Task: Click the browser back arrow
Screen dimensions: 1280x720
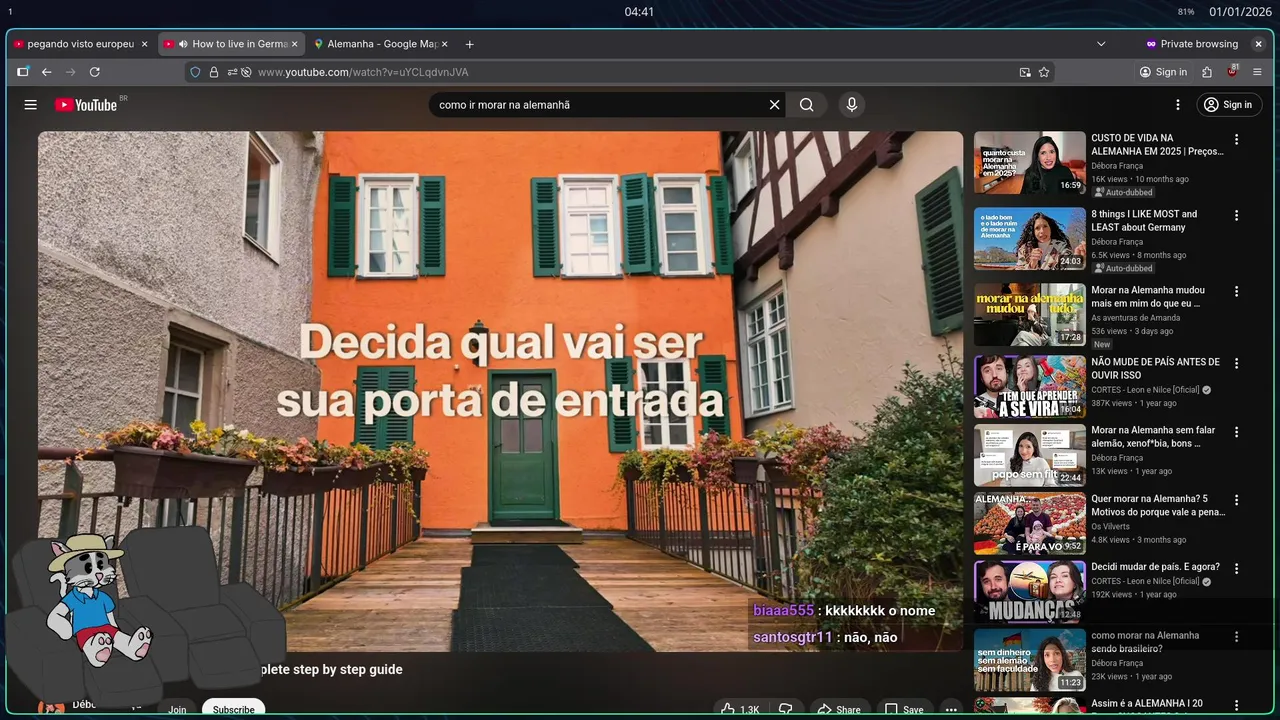Action: point(46,72)
